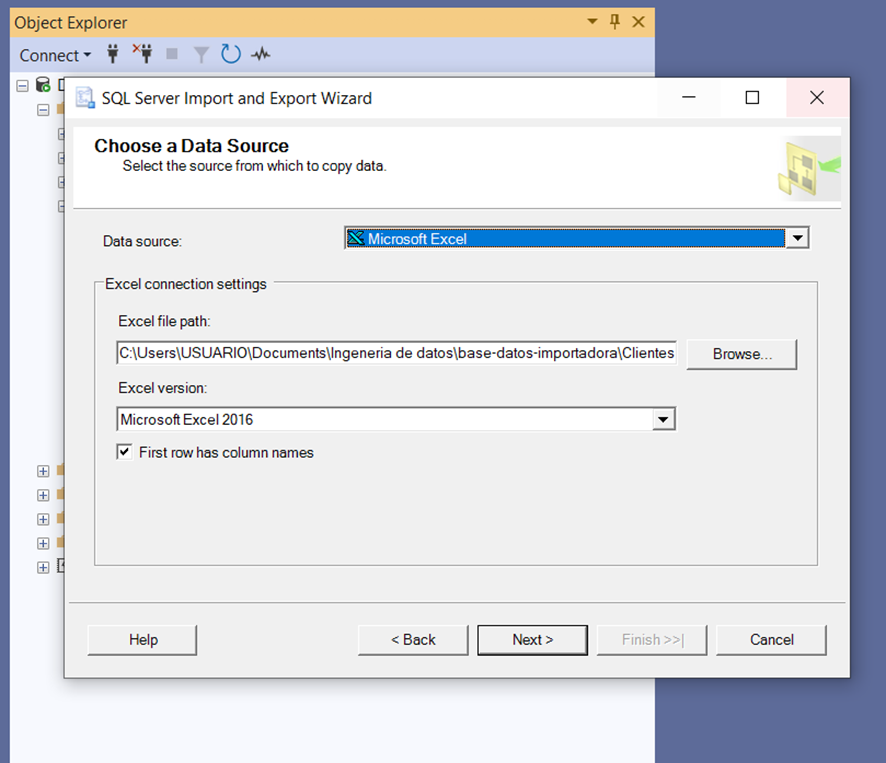Click the wizard title bar icon
The height and width of the screenshot is (763, 886).
tap(85, 98)
